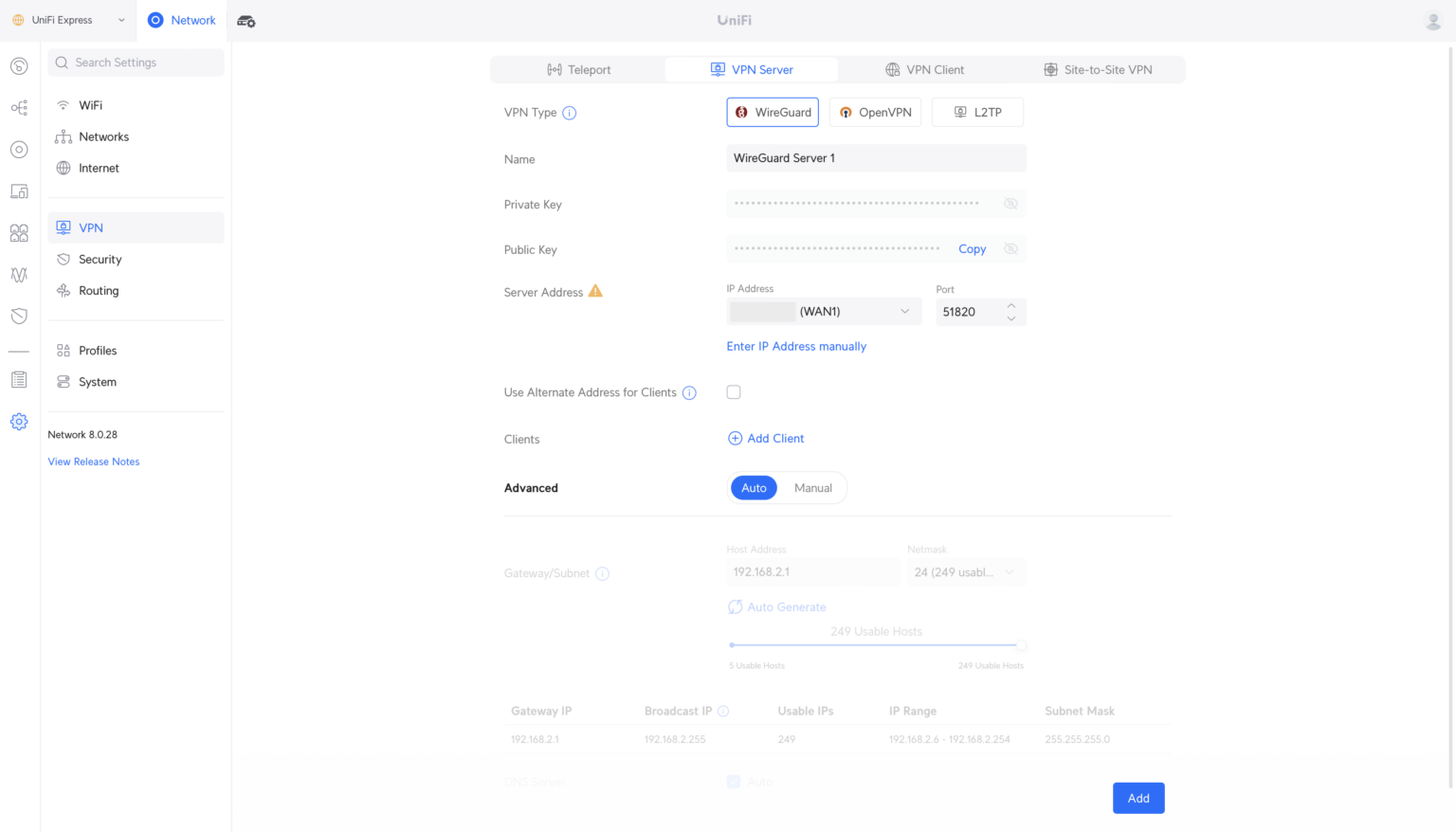The width and height of the screenshot is (1456, 832).
Task: Switch Advanced settings to Manual
Action: click(x=812, y=487)
